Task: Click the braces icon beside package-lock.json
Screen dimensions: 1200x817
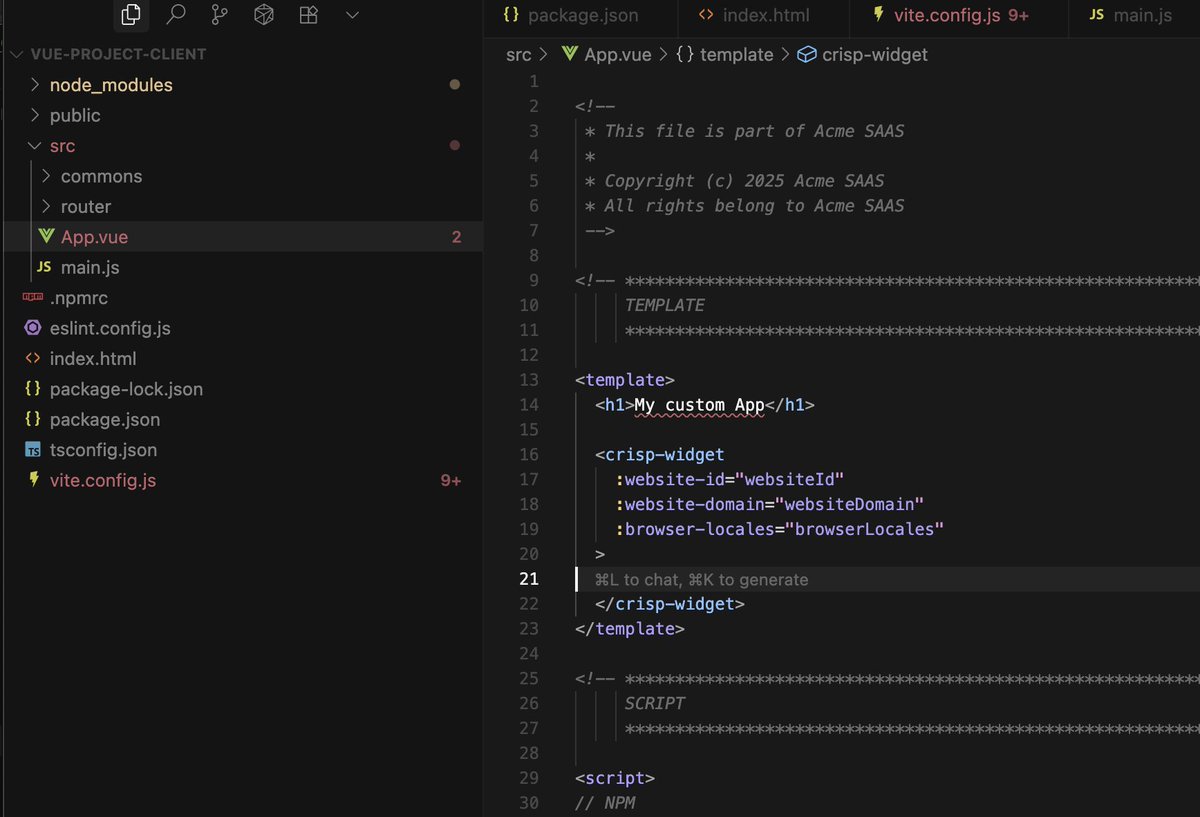Action: tap(32, 389)
